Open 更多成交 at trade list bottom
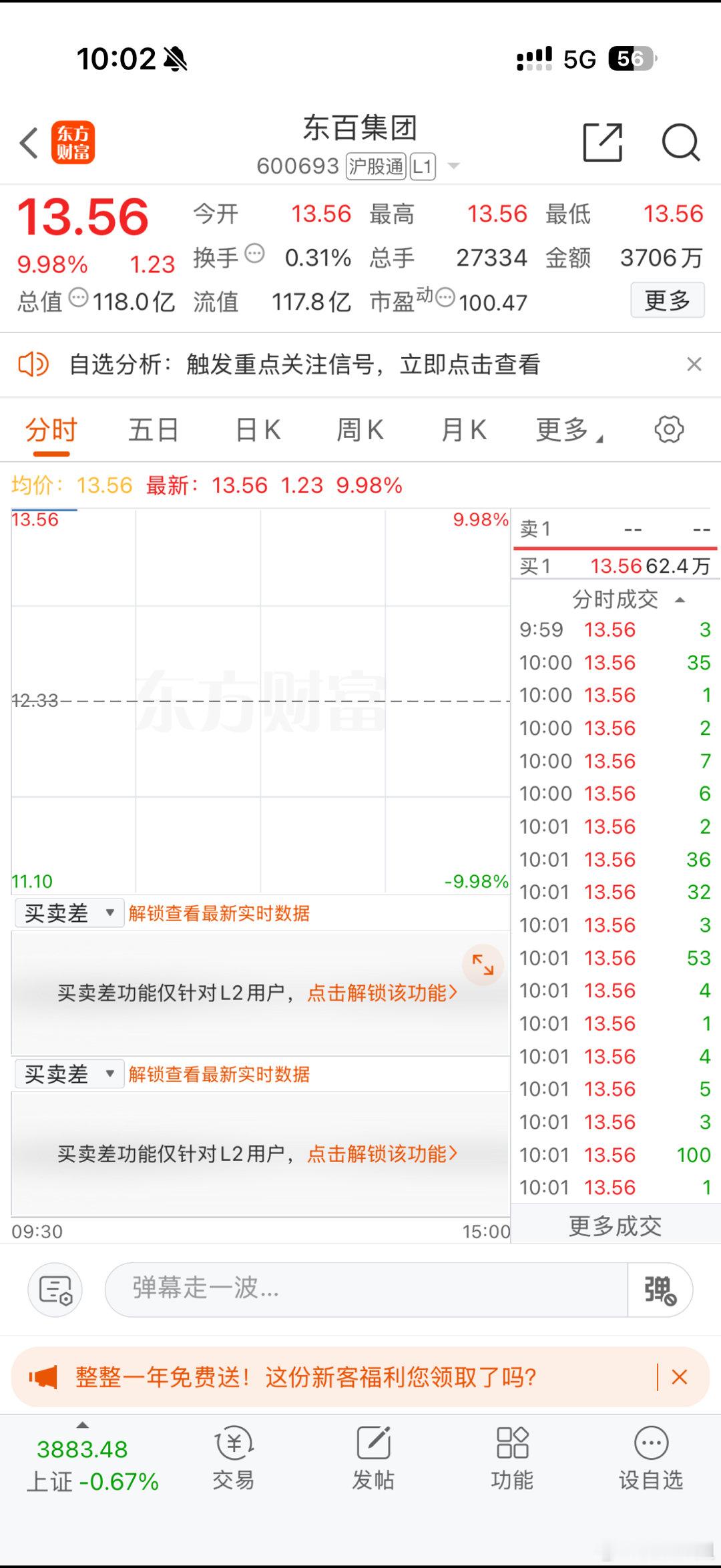721x1568 pixels. [x=615, y=1226]
